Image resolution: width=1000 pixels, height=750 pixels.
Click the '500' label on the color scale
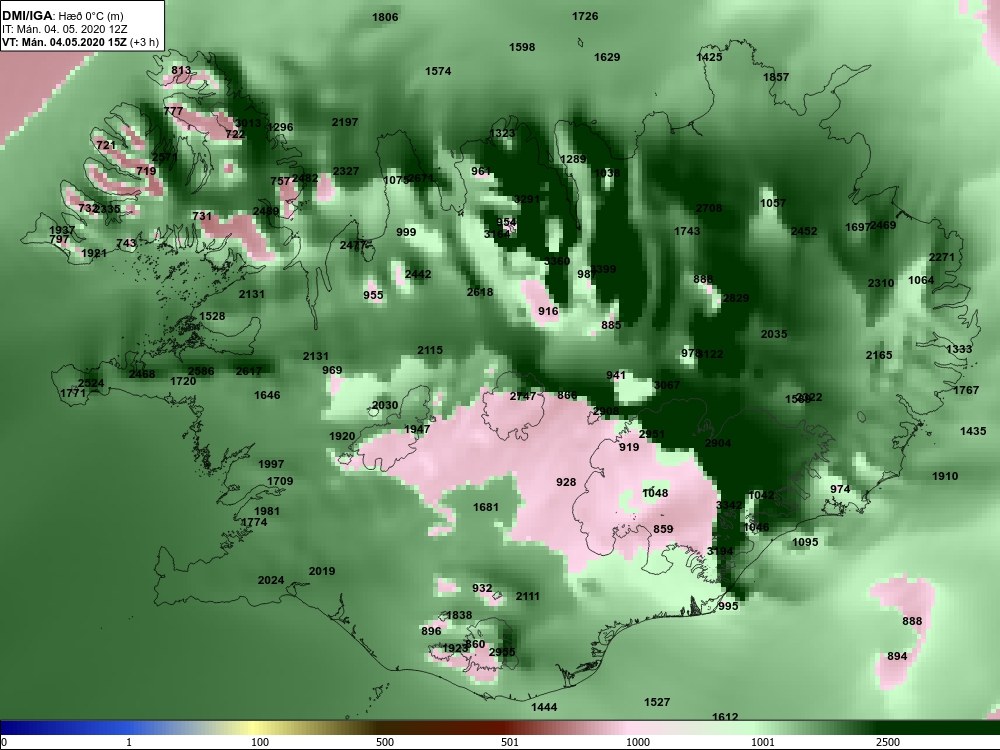tap(385, 742)
